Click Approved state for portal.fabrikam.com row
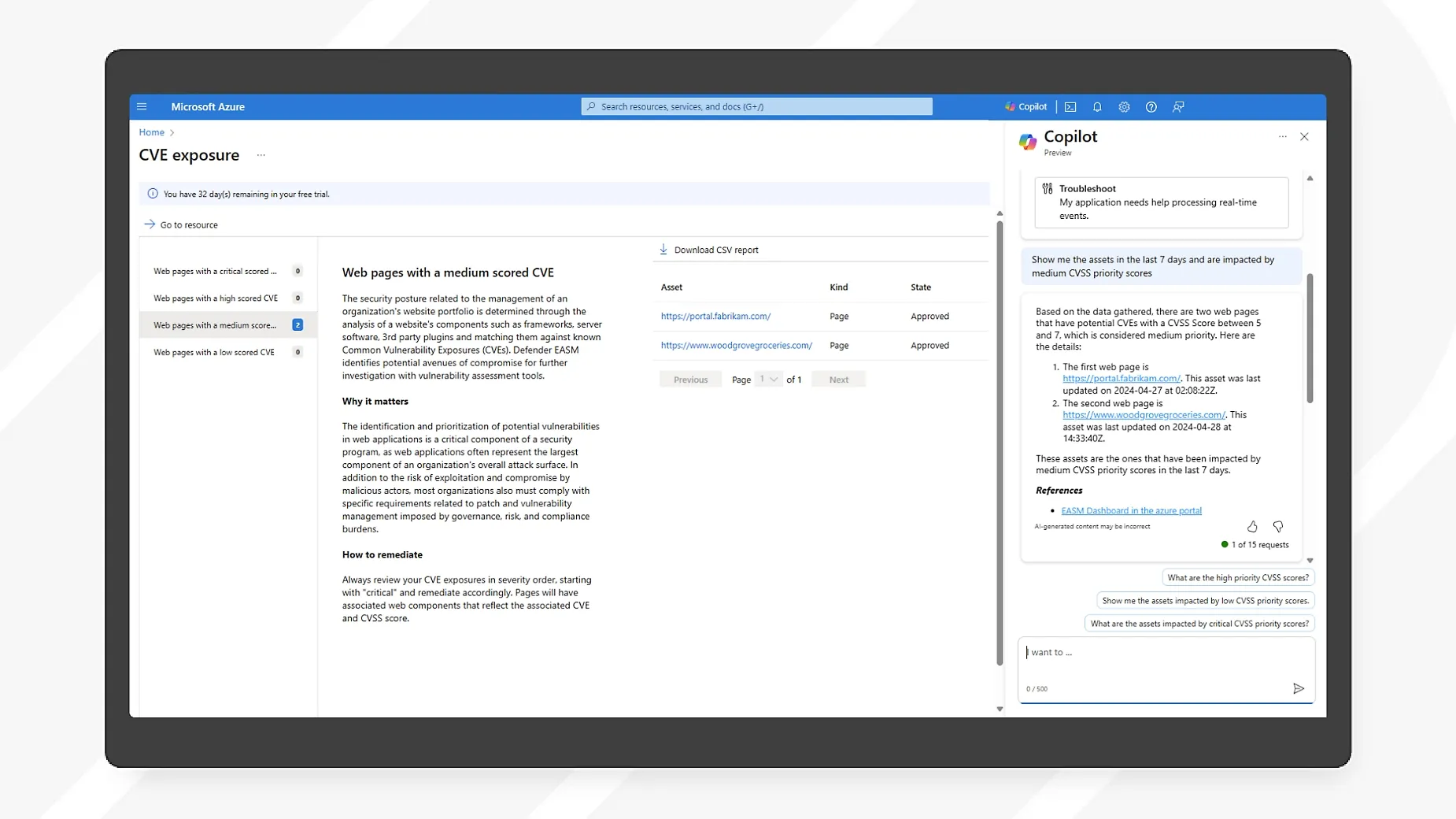This screenshot has width=1456, height=819. pos(929,316)
